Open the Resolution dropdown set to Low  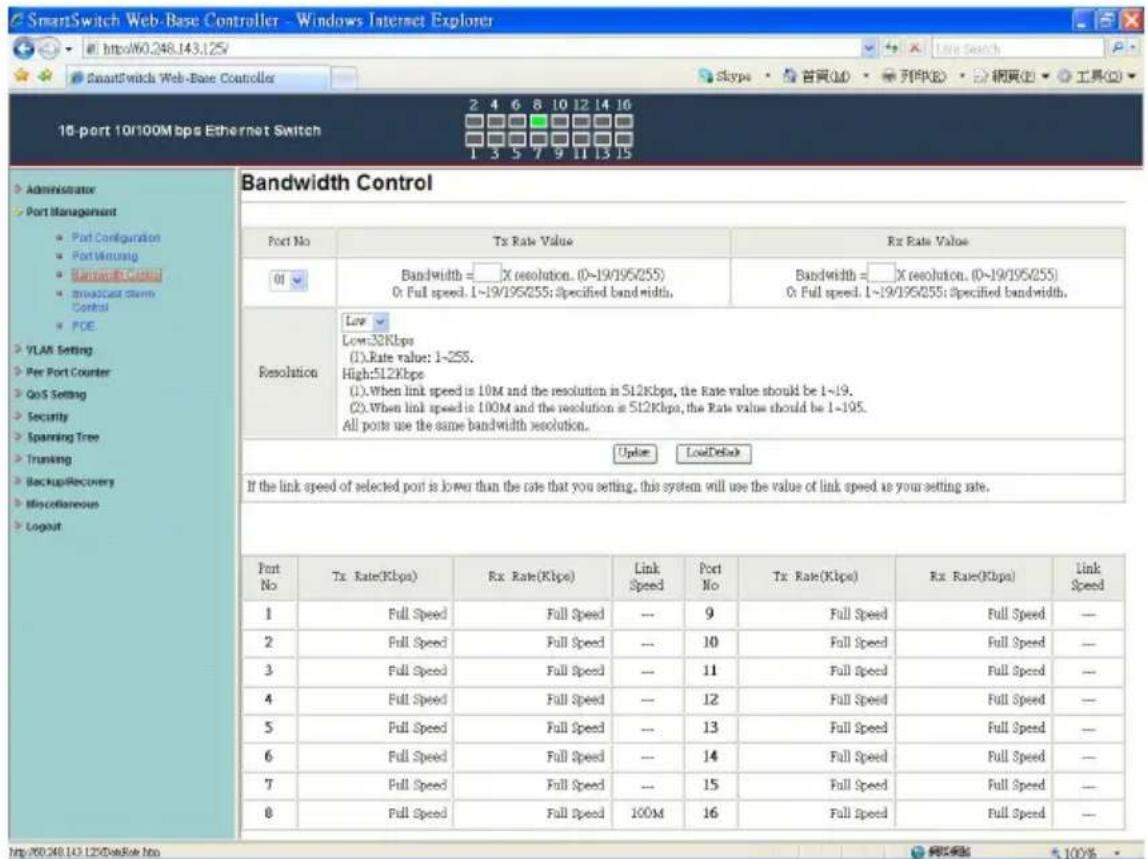[365, 321]
